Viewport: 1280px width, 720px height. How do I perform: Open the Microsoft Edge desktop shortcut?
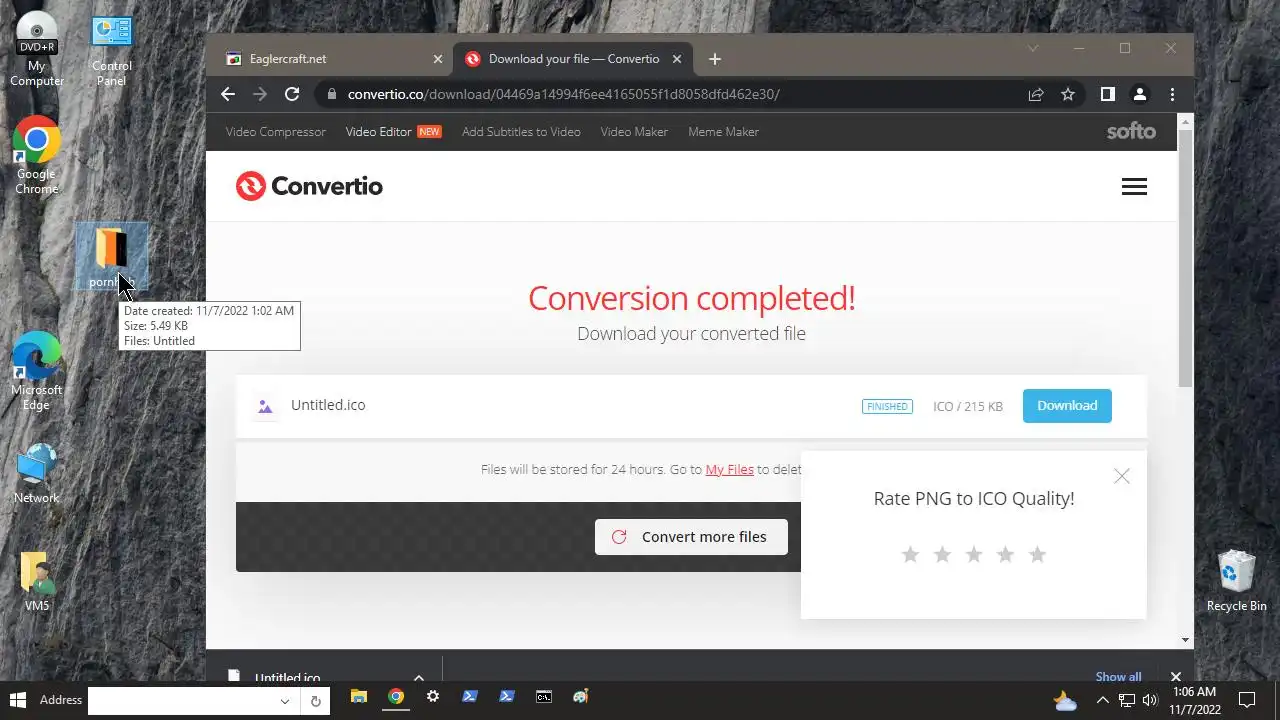coord(36,372)
